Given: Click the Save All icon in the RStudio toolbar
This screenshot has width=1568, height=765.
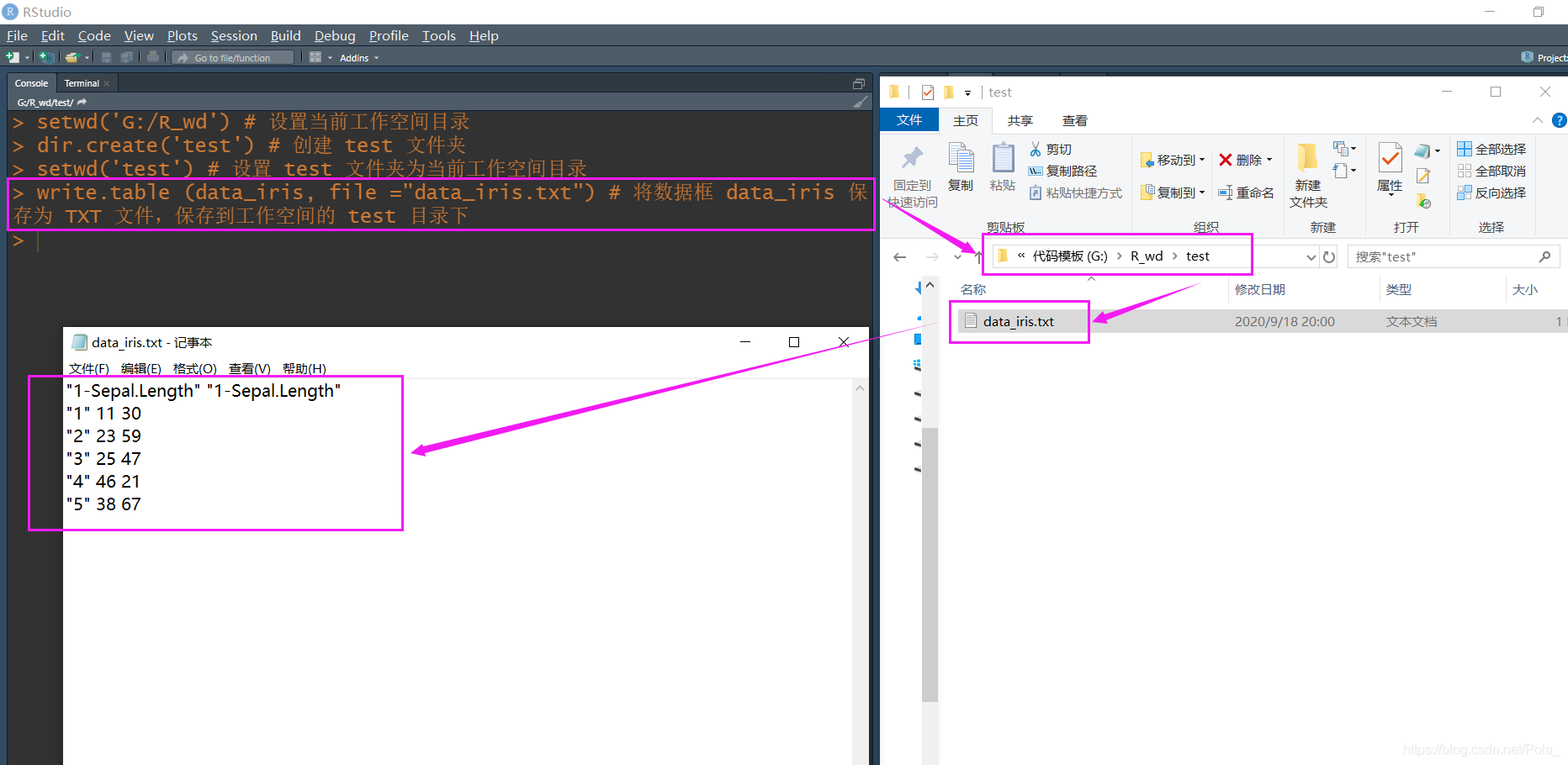Looking at the screenshot, I should (127, 57).
